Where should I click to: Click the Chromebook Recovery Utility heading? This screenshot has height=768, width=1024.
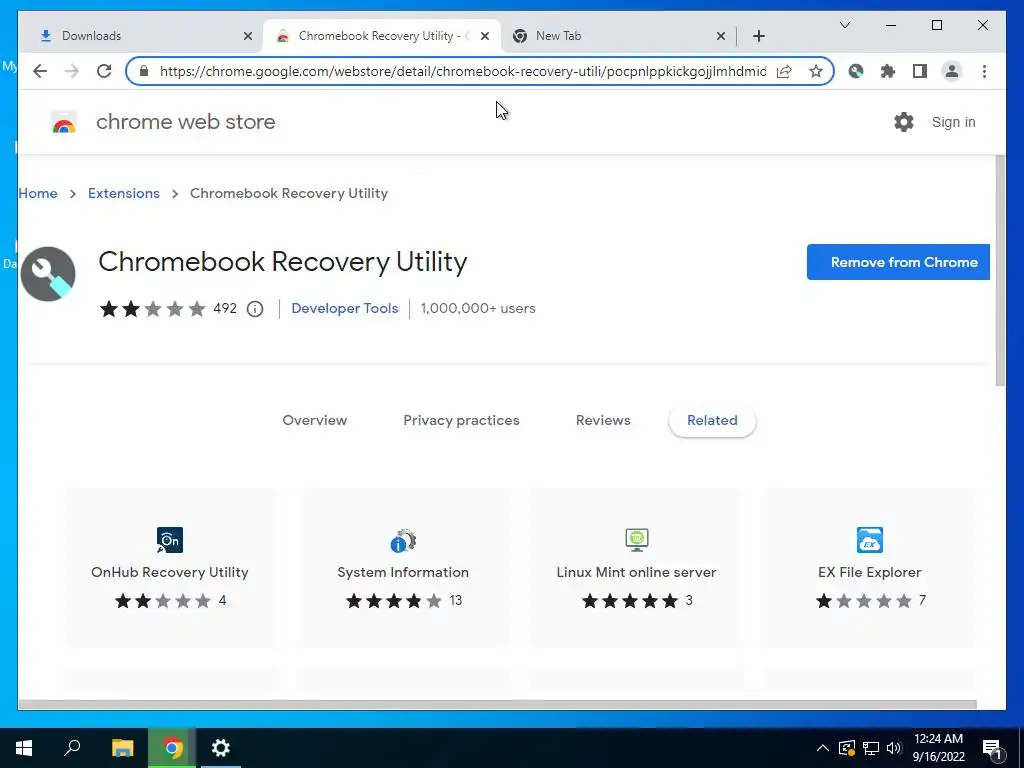283,262
